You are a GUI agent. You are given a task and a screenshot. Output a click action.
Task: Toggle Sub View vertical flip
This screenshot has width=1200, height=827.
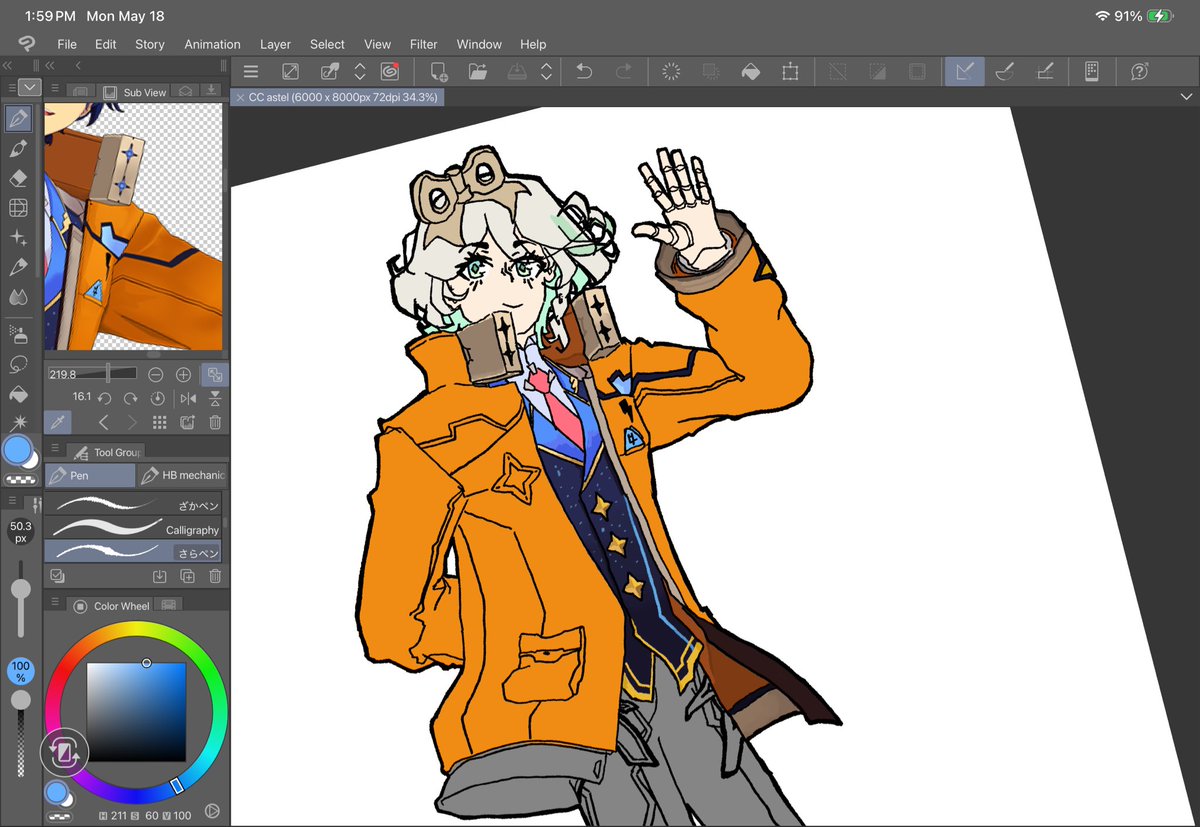215,398
